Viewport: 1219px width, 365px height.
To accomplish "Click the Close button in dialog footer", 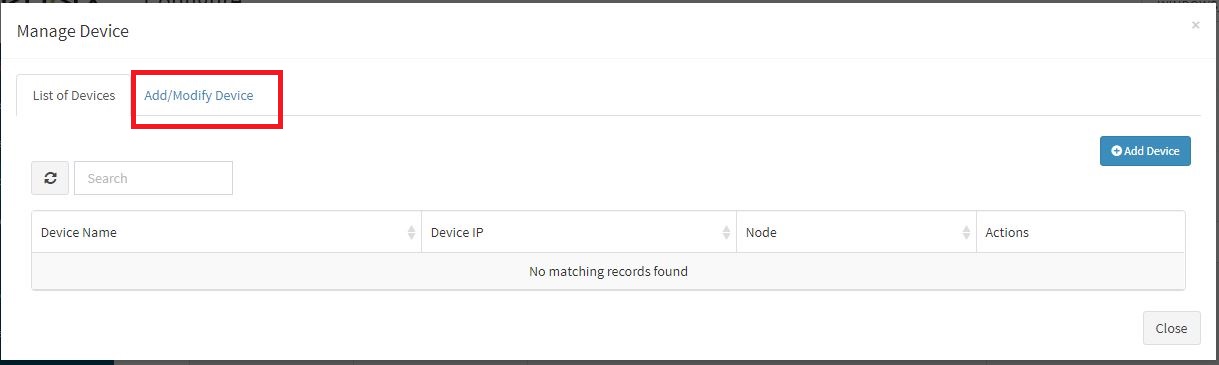I will (x=1171, y=328).
